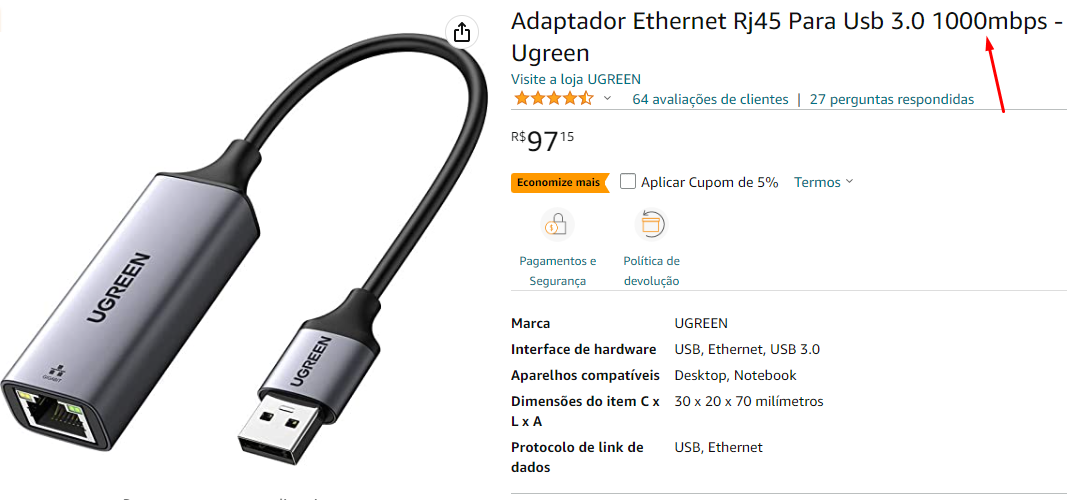Tick the Aplicar Cupom de 5% checkbox
Screen dimensions: 1067x500
[628, 181]
